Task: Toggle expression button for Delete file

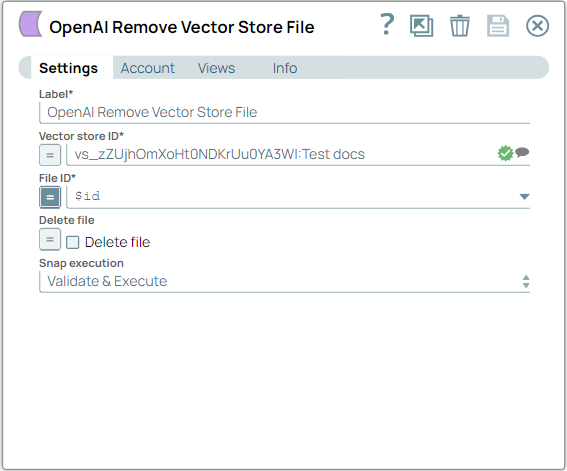Action: point(50,239)
